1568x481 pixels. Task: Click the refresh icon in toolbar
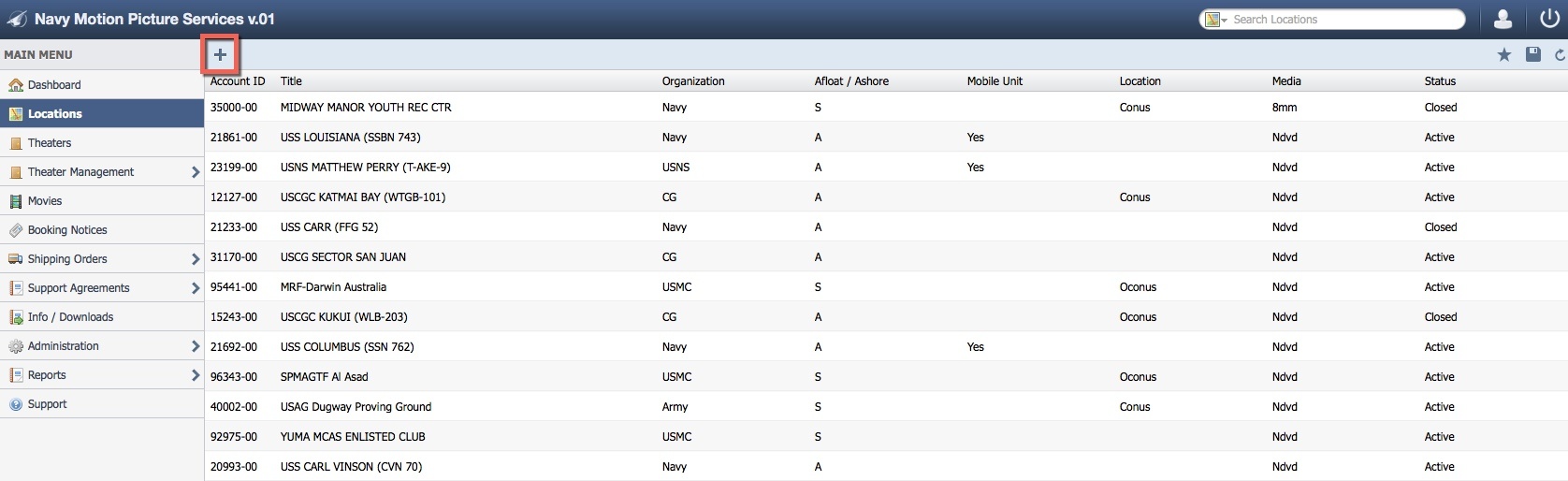pyautogui.click(x=1560, y=55)
